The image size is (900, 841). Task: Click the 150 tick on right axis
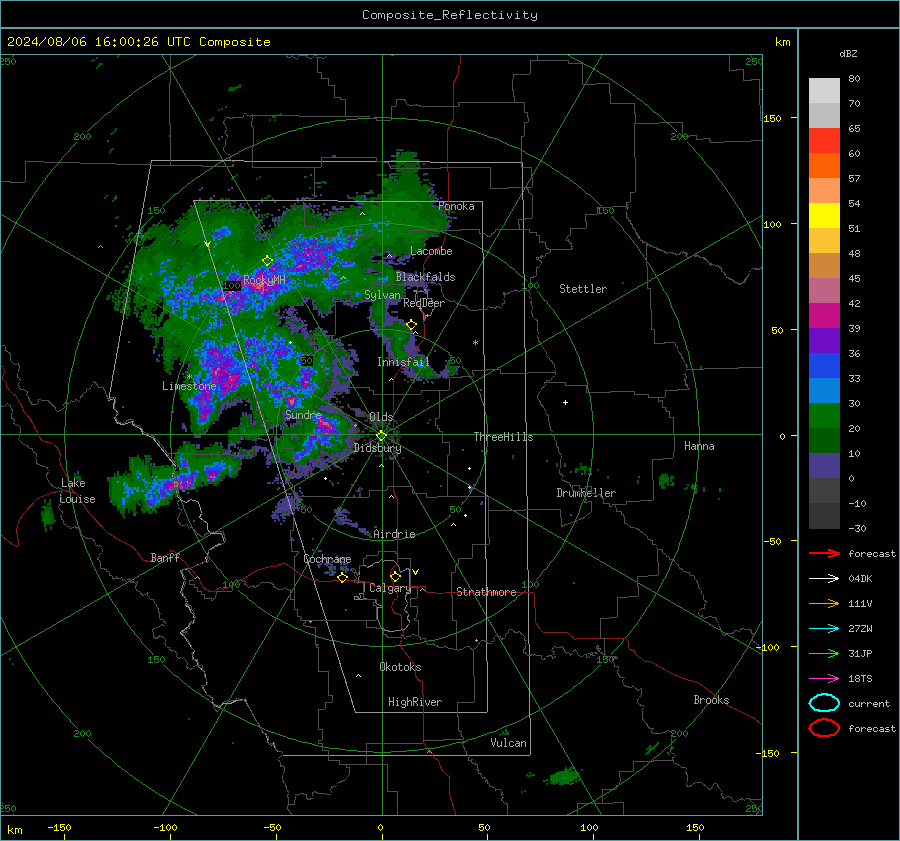(x=772, y=118)
